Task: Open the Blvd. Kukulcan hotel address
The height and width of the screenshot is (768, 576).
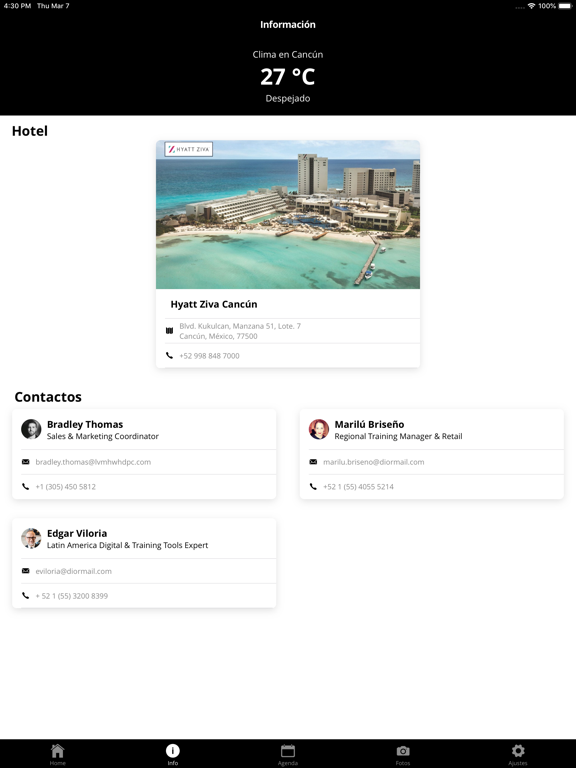Action: (x=240, y=331)
